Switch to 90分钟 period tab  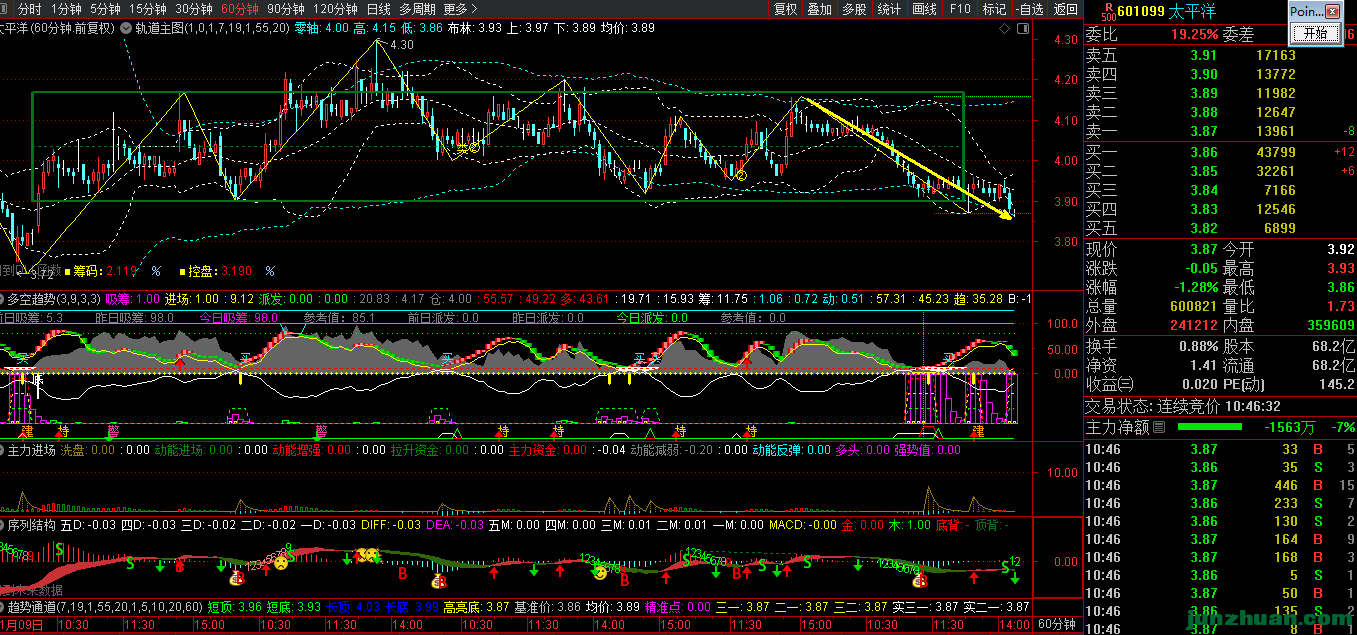pos(286,9)
